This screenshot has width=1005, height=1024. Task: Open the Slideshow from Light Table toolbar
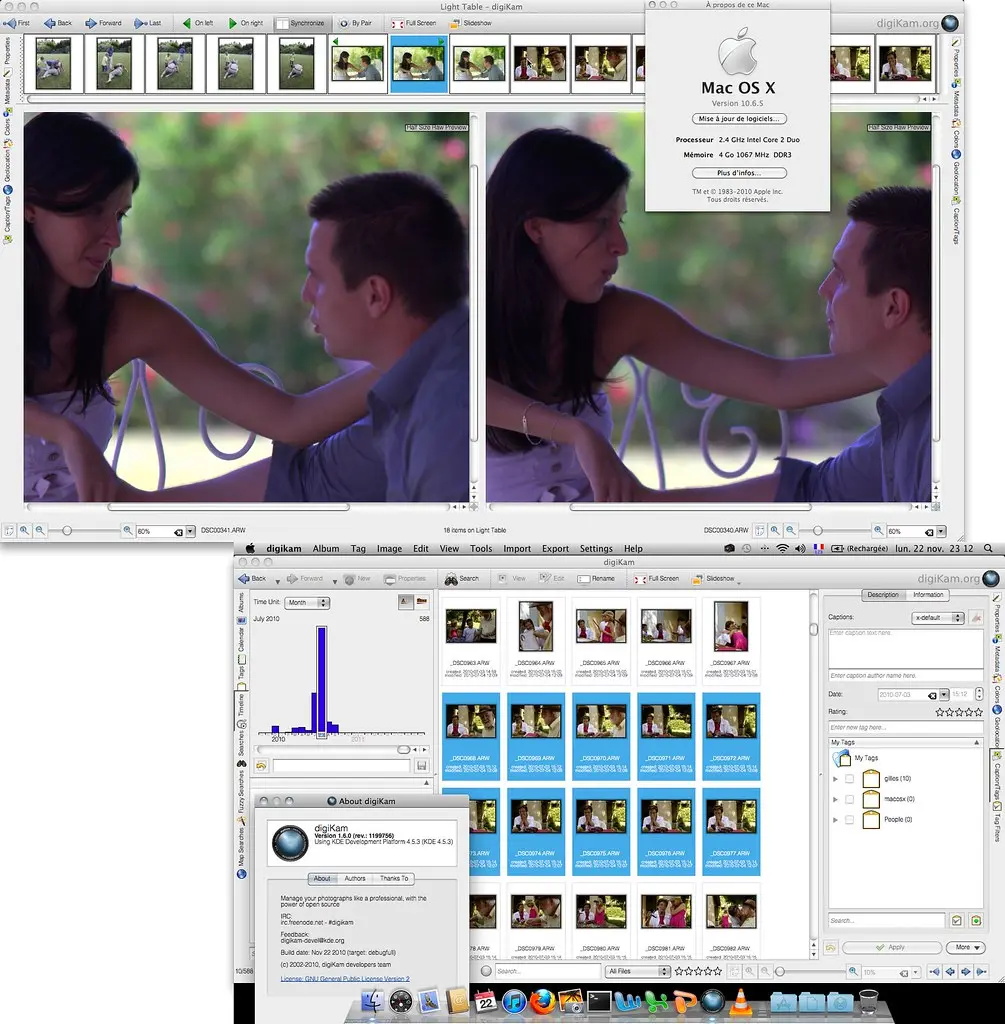tap(471, 22)
